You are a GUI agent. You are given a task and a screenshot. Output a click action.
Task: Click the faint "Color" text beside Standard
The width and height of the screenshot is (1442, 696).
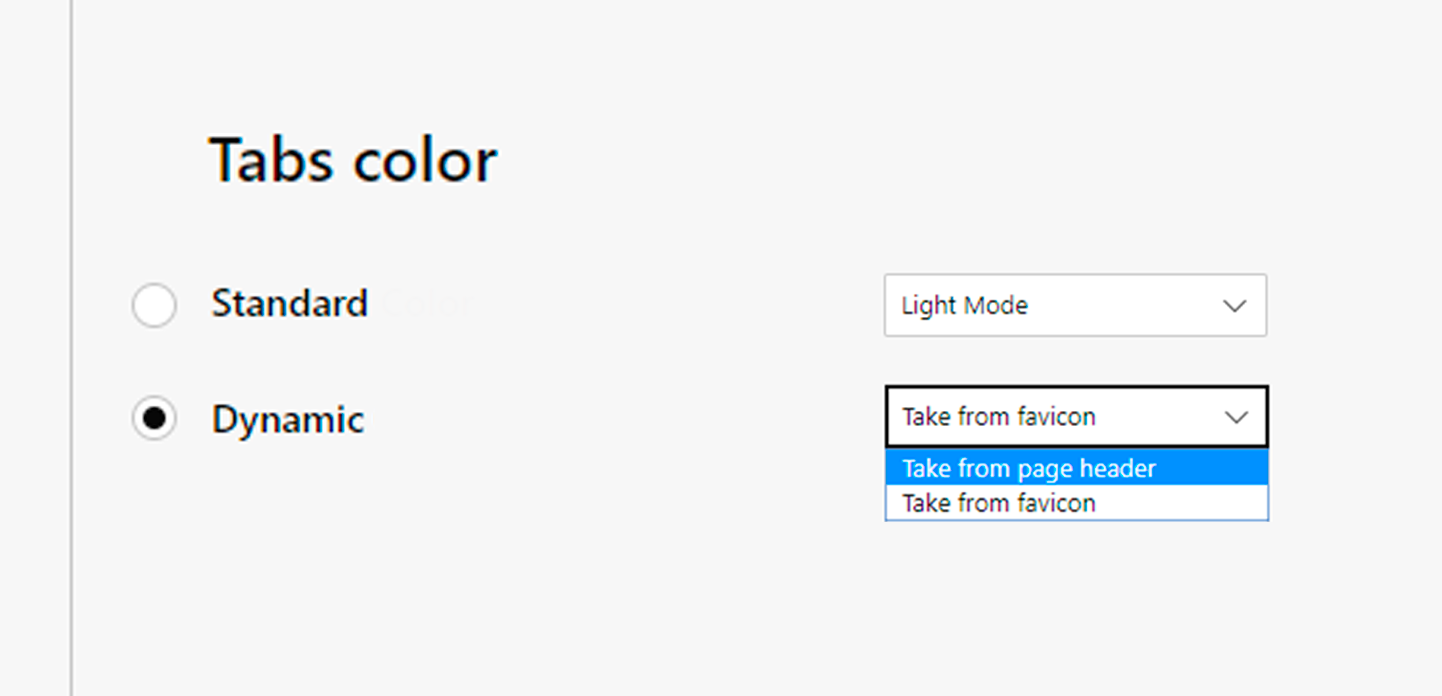(x=424, y=303)
